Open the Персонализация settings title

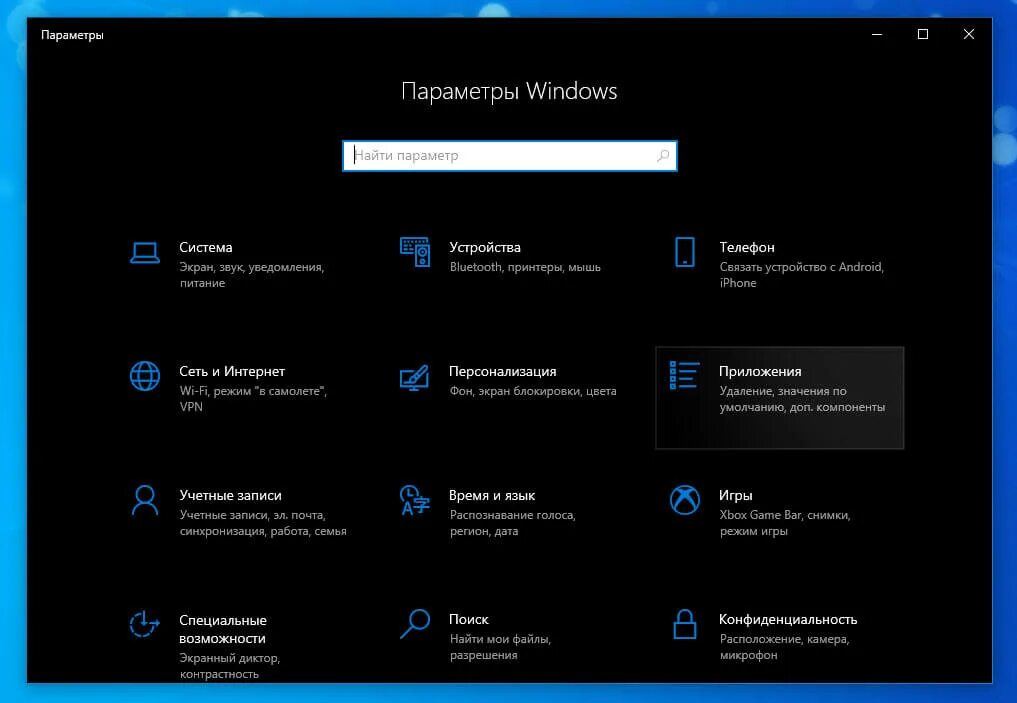click(503, 372)
